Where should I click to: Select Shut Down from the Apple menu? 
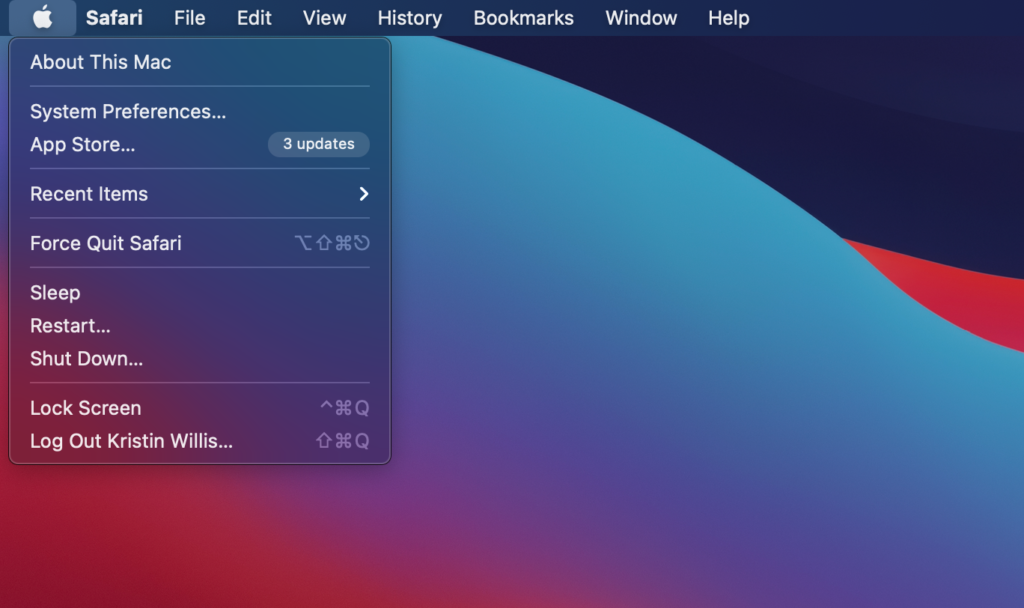pyautogui.click(x=200, y=359)
